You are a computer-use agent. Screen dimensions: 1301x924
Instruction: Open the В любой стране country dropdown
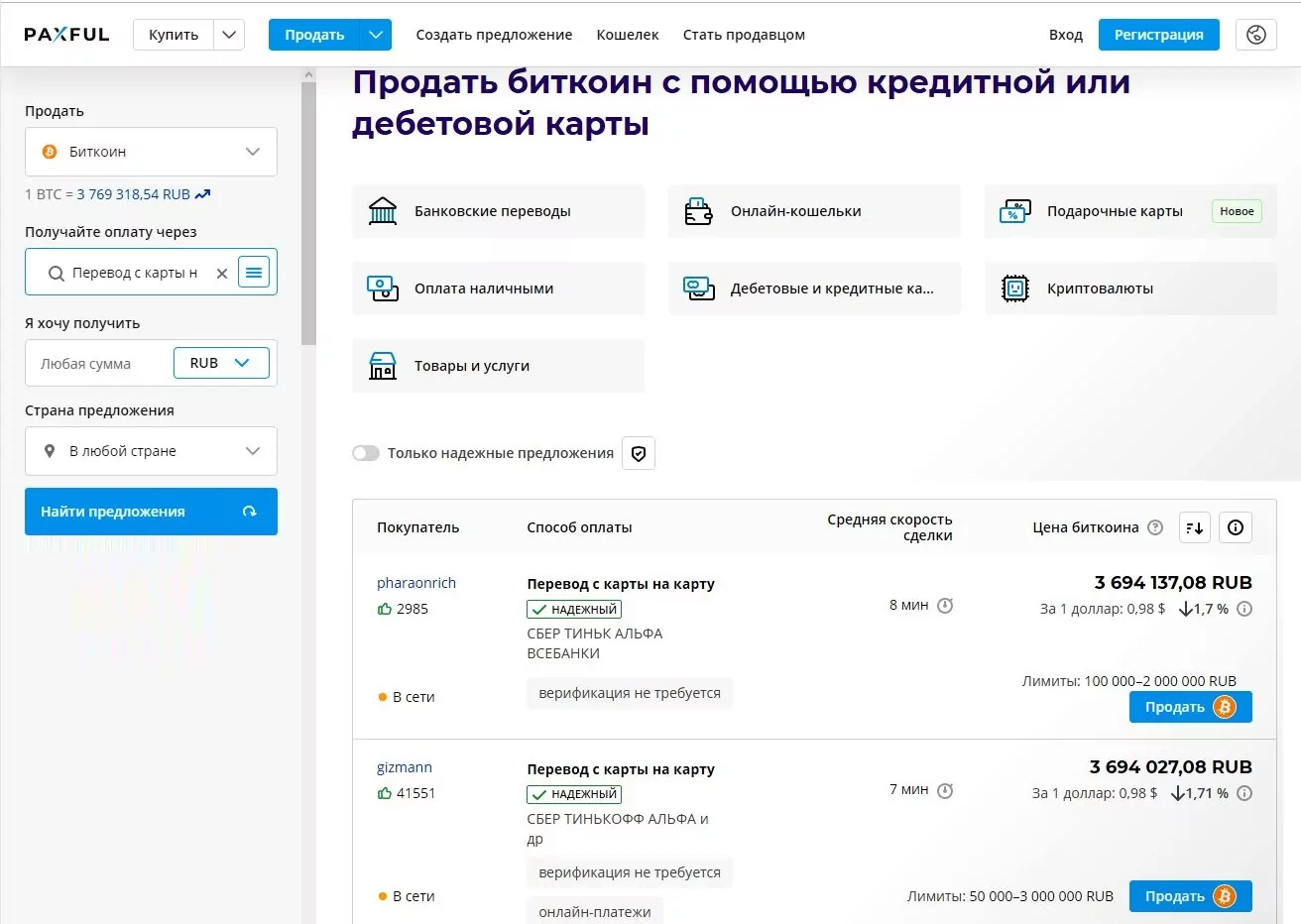[x=151, y=451]
